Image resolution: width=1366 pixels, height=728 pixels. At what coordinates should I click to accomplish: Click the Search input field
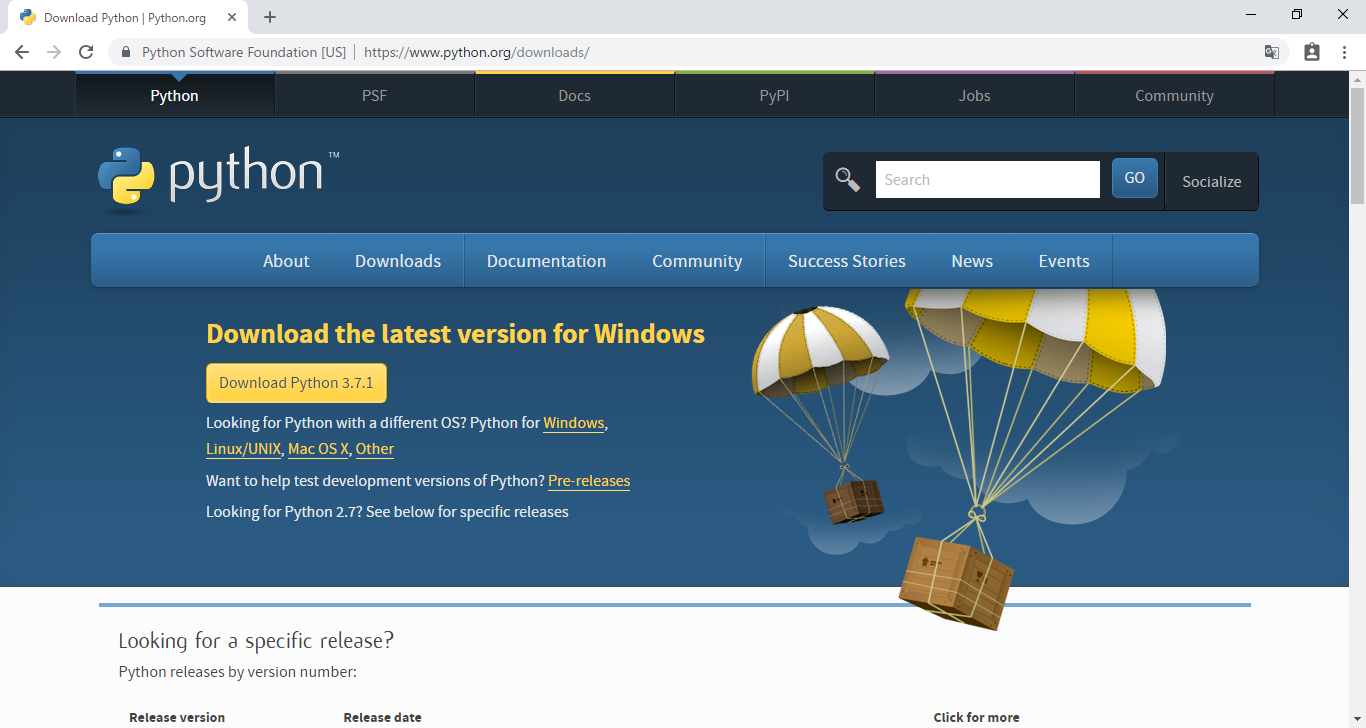coord(988,180)
